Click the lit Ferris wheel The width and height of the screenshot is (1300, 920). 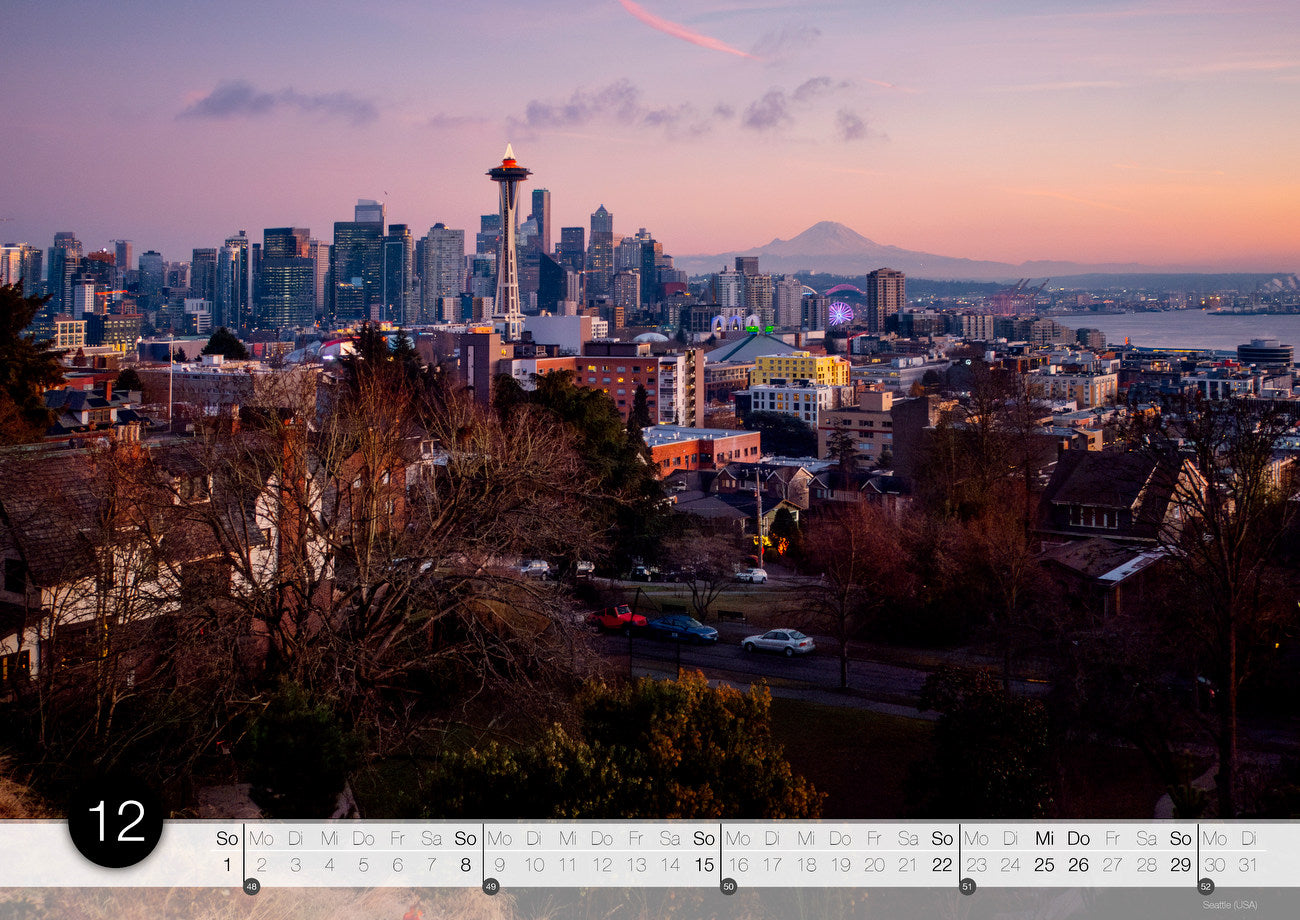pos(840,313)
